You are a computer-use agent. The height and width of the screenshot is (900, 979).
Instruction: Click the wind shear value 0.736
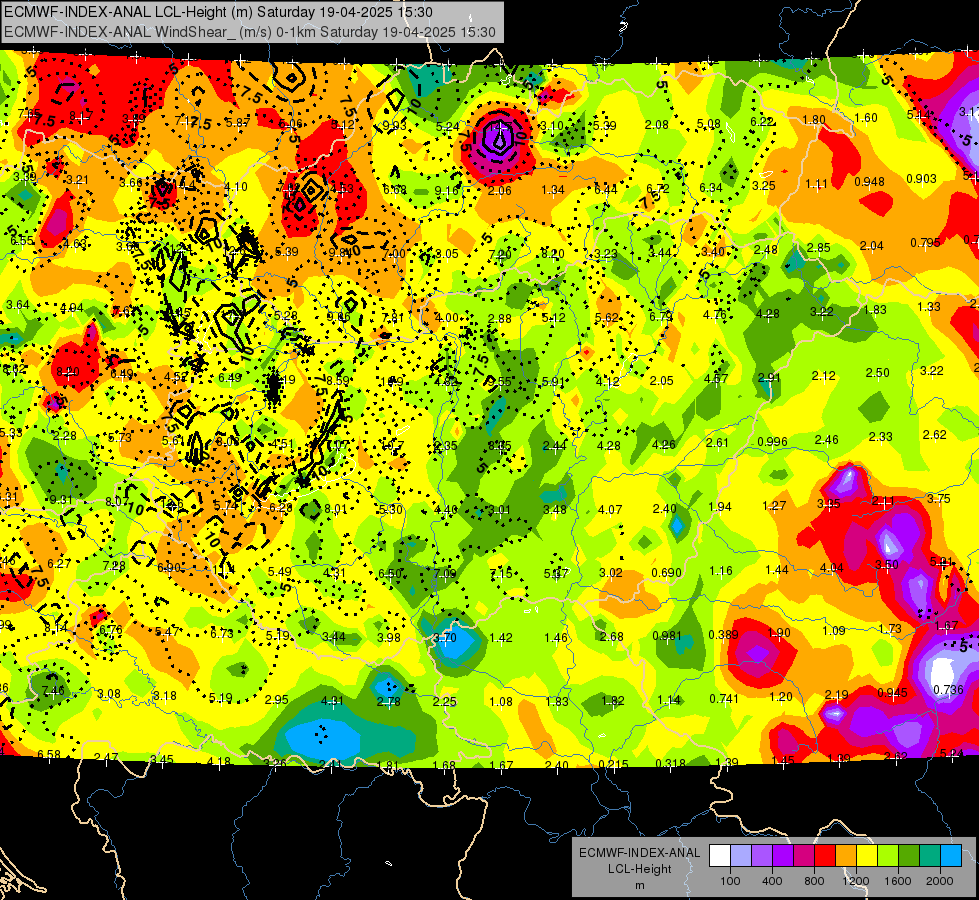coord(948,690)
